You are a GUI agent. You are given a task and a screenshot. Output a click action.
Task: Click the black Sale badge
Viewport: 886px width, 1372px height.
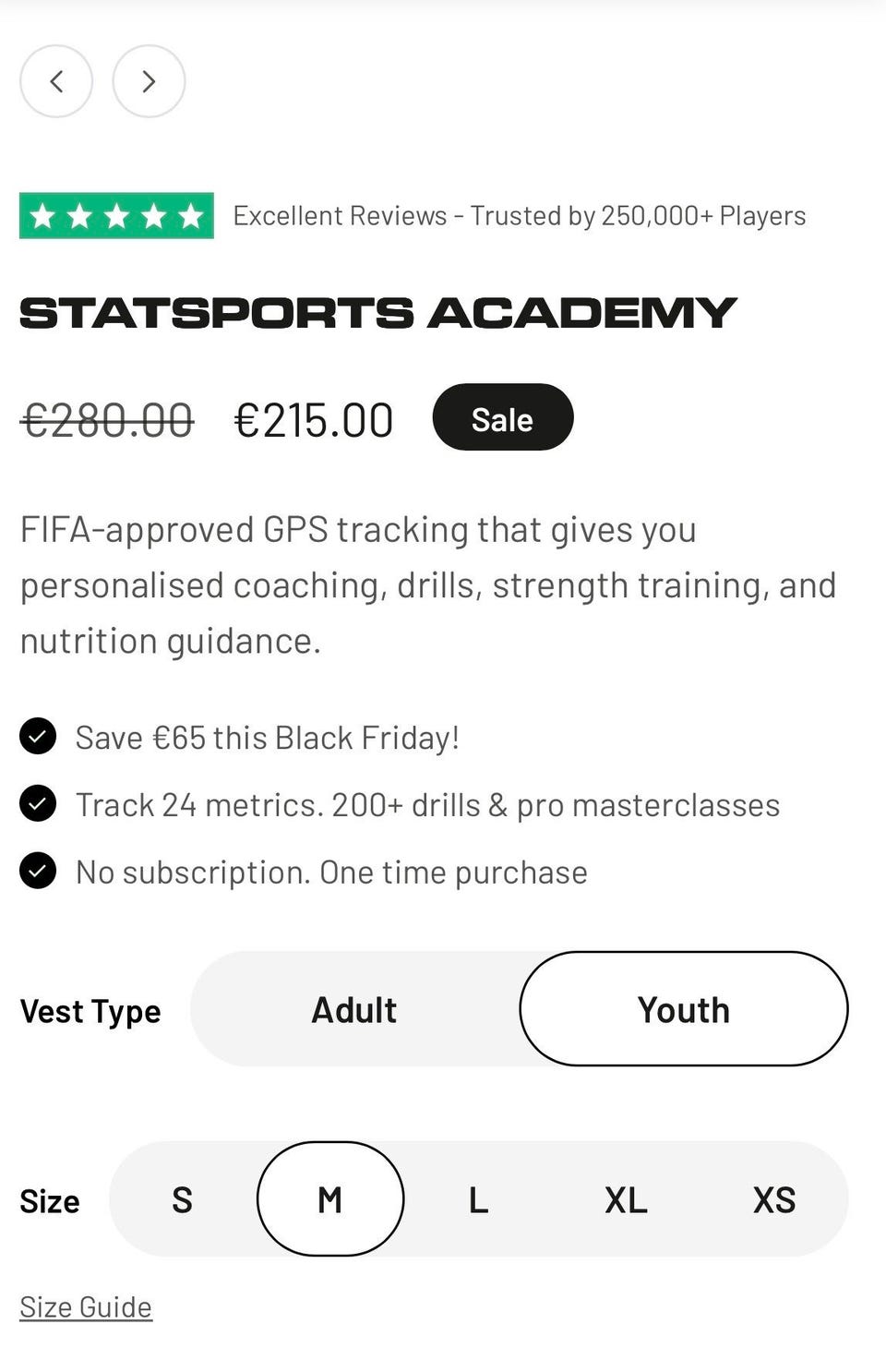(x=502, y=418)
